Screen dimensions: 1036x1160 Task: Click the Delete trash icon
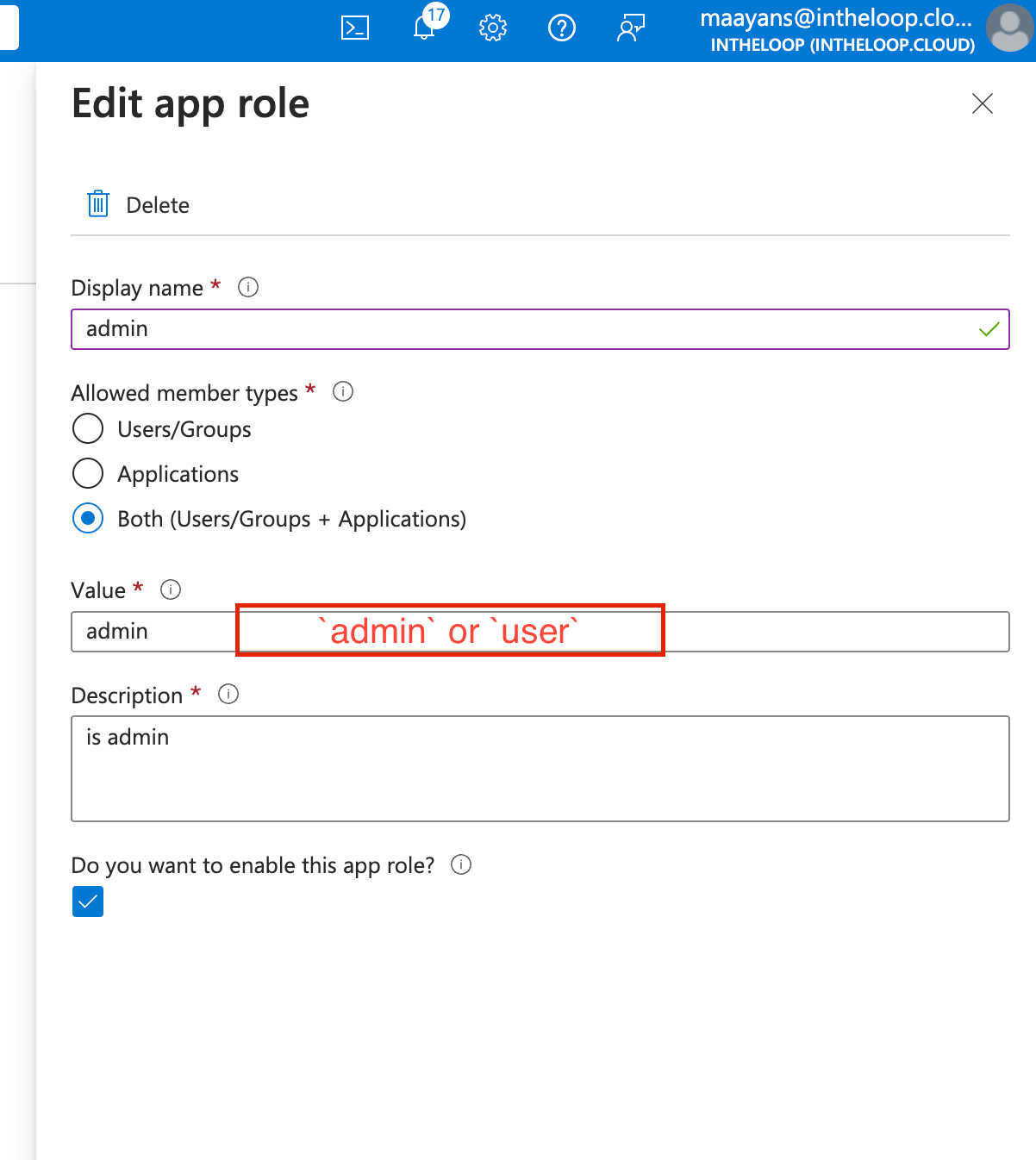pos(97,204)
